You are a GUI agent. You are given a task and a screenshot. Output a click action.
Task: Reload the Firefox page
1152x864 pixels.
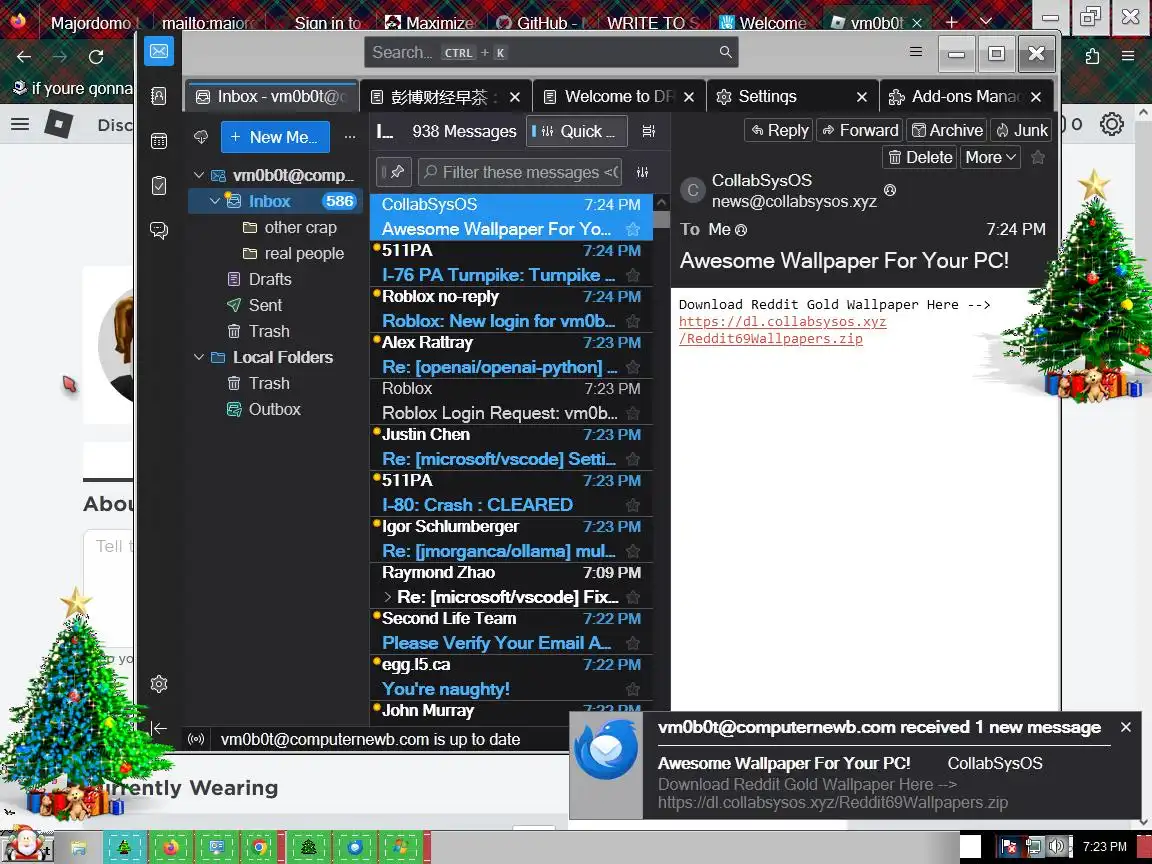tap(96, 57)
